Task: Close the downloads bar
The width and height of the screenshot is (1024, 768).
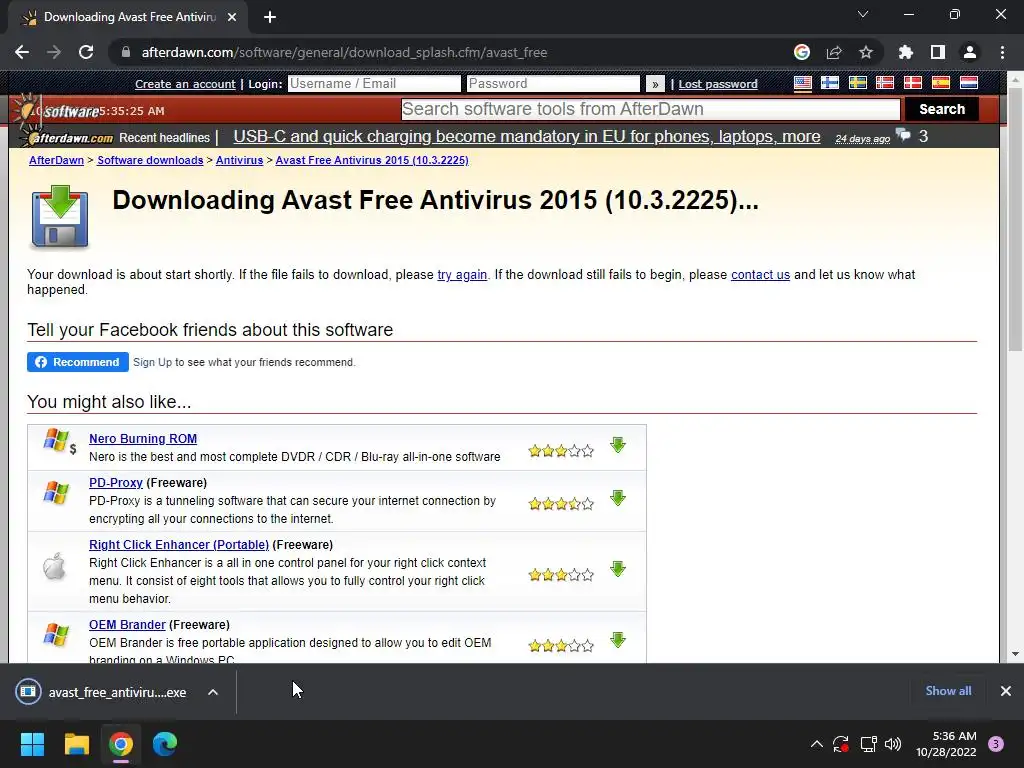Action: point(1006,691)
